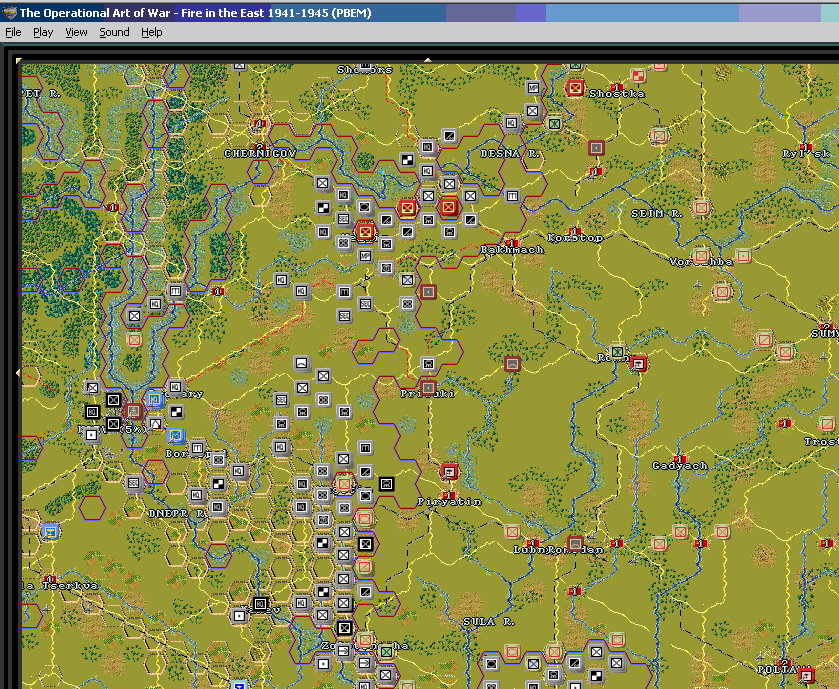The height and width of the screenshot is (689, 839).
Task: Click the map scroll-up arrow on top border
Action: pyautogui.click(x=428, y=60)
